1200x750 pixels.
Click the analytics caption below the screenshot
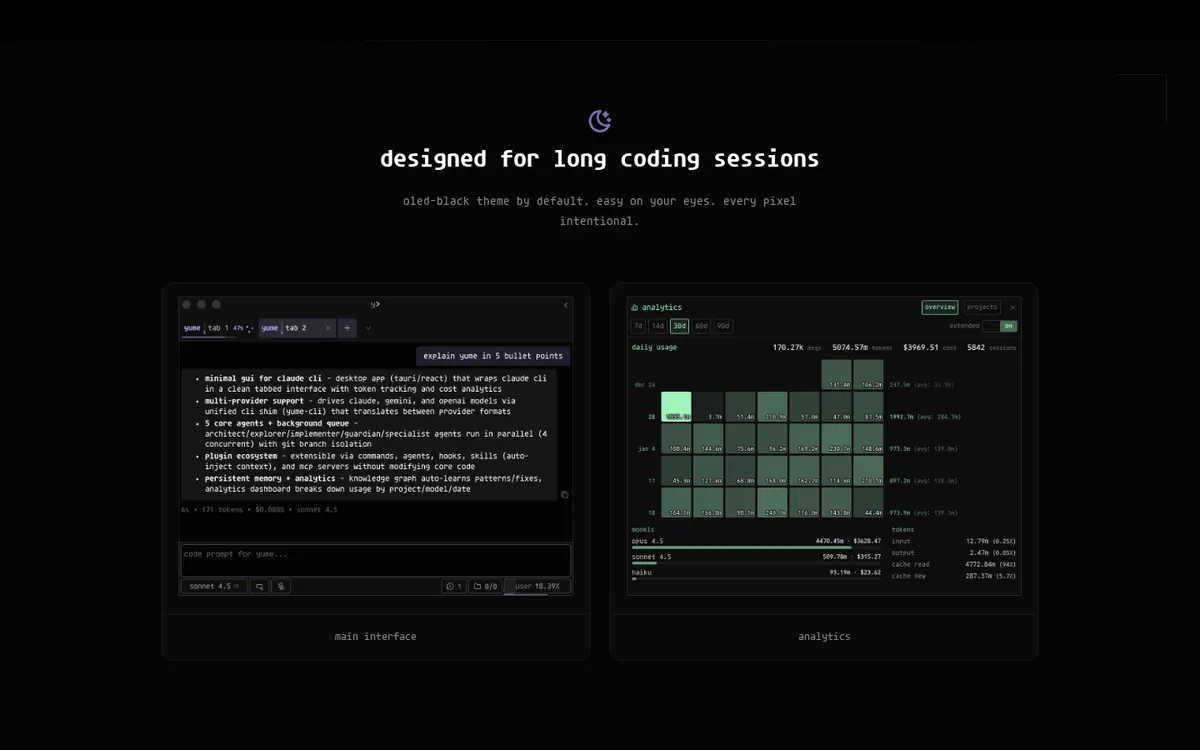pyautogui.click(x=824, y=636)
